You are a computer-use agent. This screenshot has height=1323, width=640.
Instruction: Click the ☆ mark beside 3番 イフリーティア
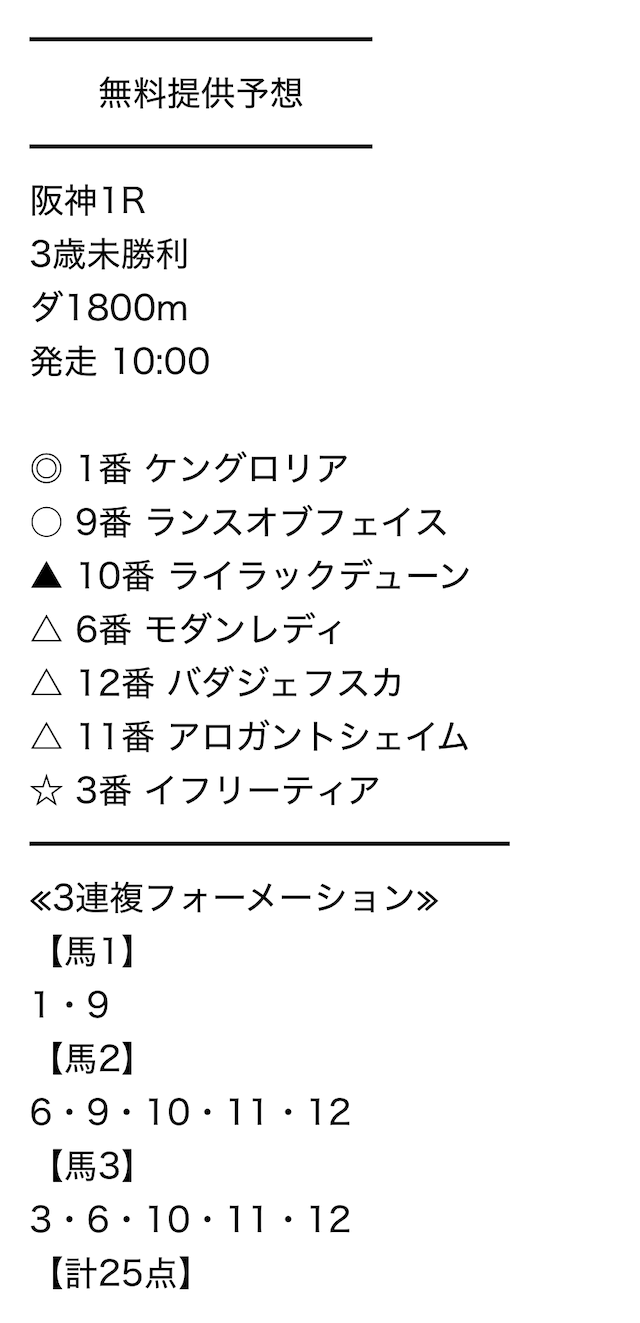pos(47,790)
